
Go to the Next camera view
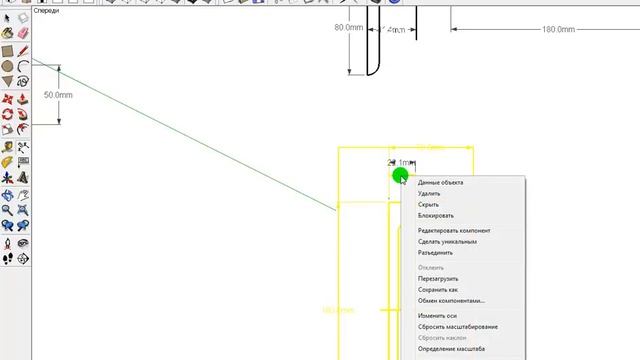(x=23, y=226)
